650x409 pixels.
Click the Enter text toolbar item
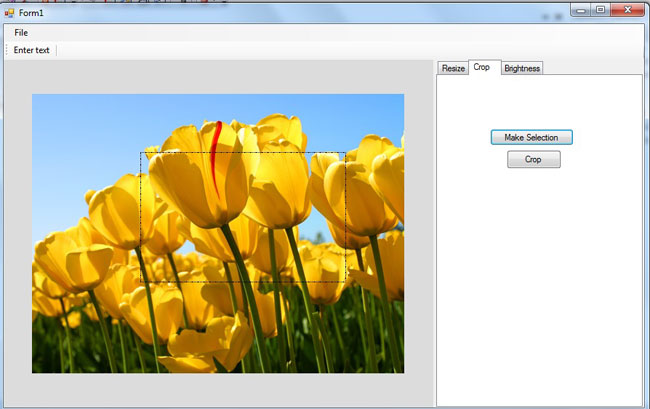pos(32,50)
